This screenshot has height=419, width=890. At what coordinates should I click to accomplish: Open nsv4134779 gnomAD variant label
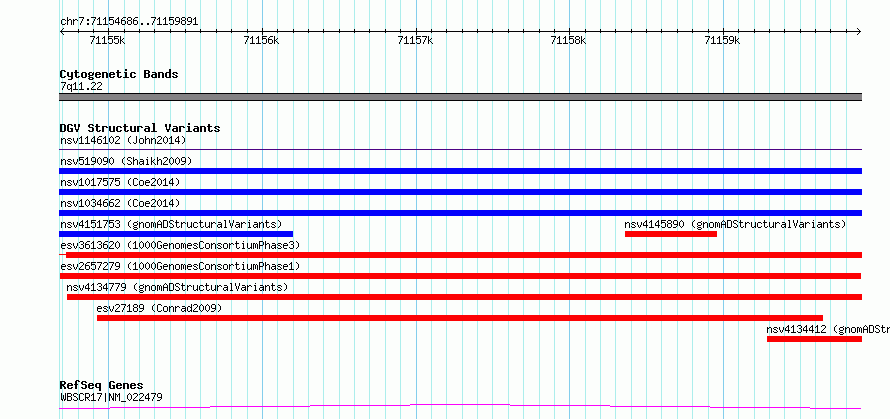point(177,287)
